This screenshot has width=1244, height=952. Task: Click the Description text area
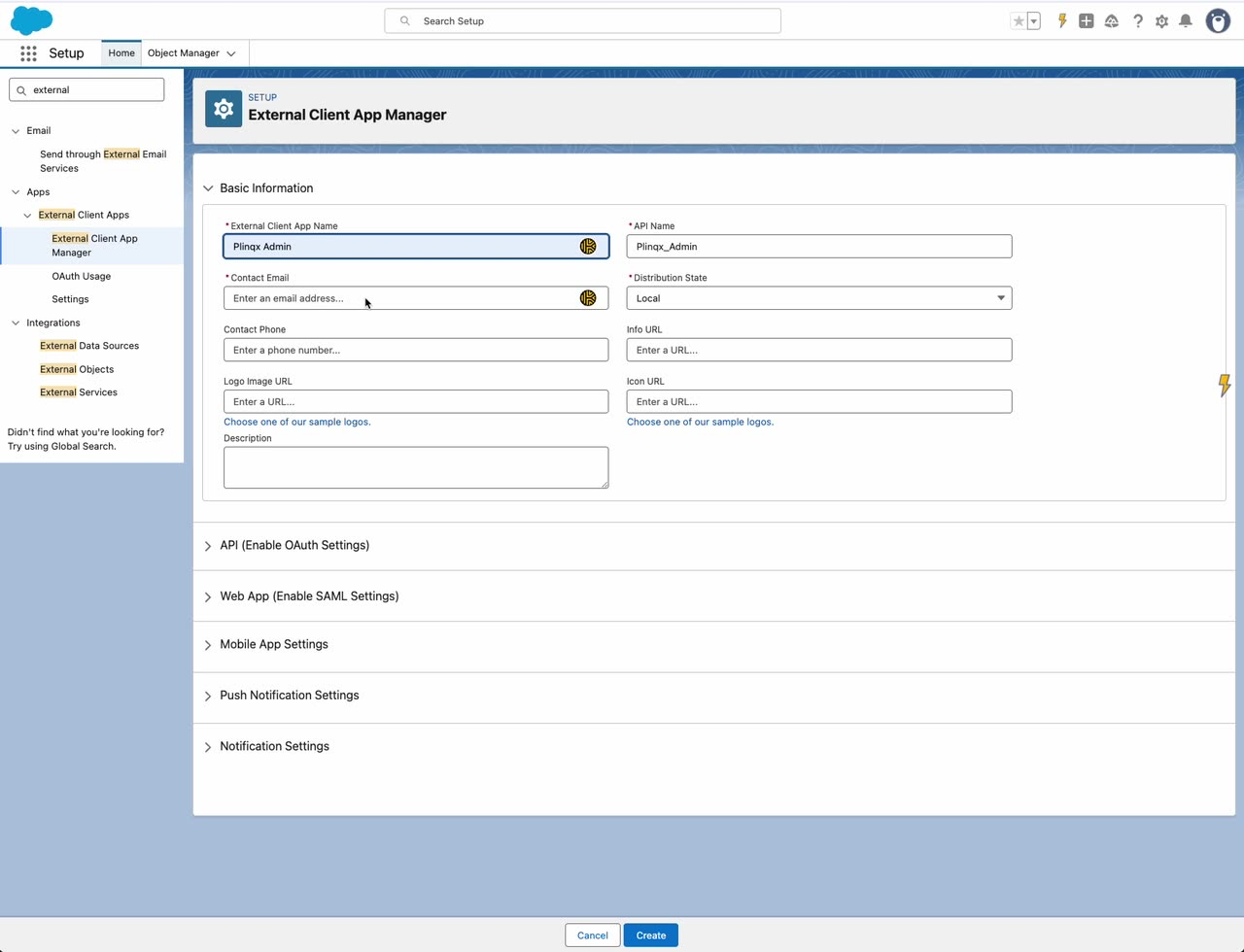point(416,467)
